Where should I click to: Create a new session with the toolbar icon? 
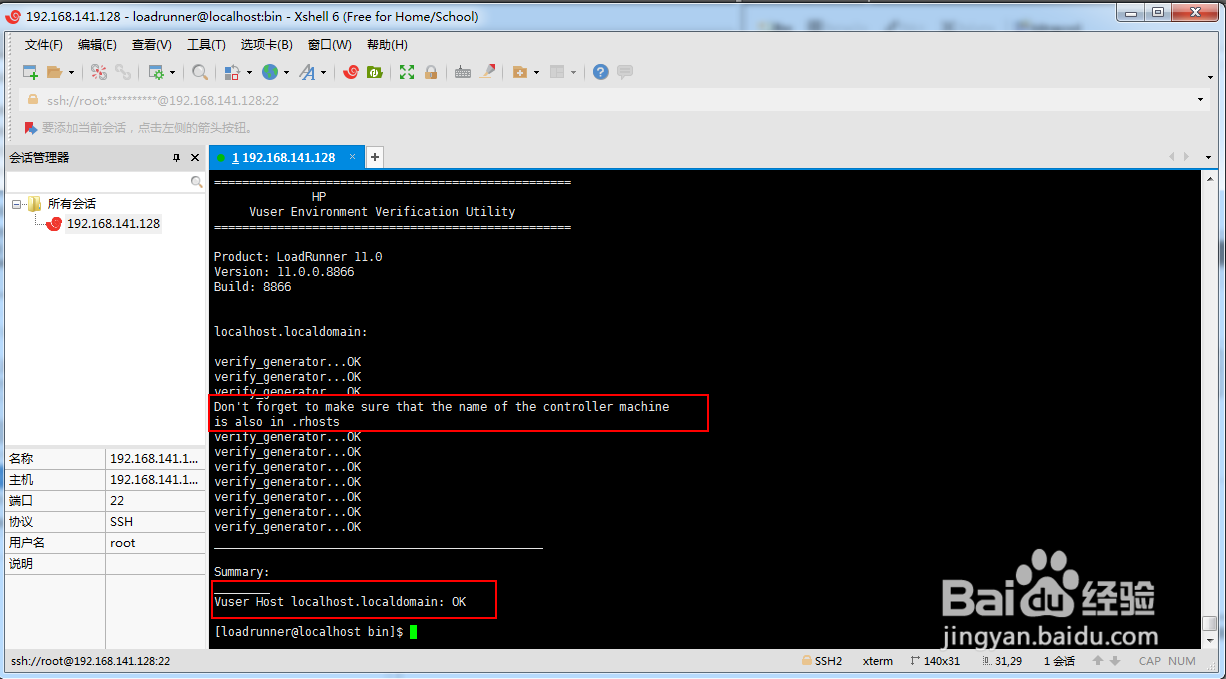click(x=30, y=72)
